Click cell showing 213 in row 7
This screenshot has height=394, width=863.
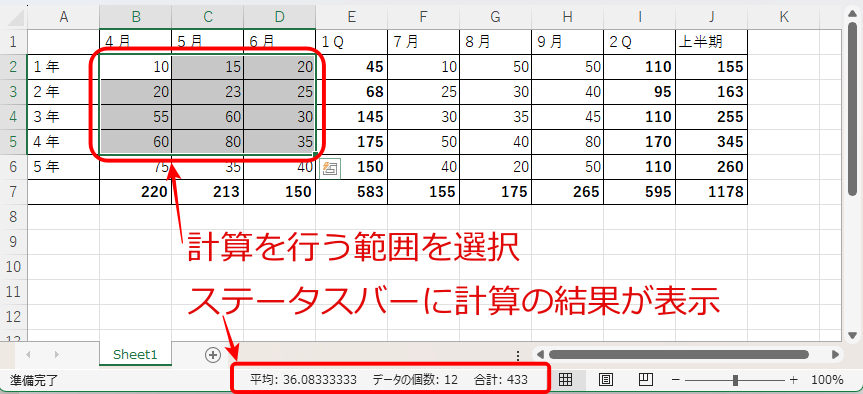(x=207, y=192)
